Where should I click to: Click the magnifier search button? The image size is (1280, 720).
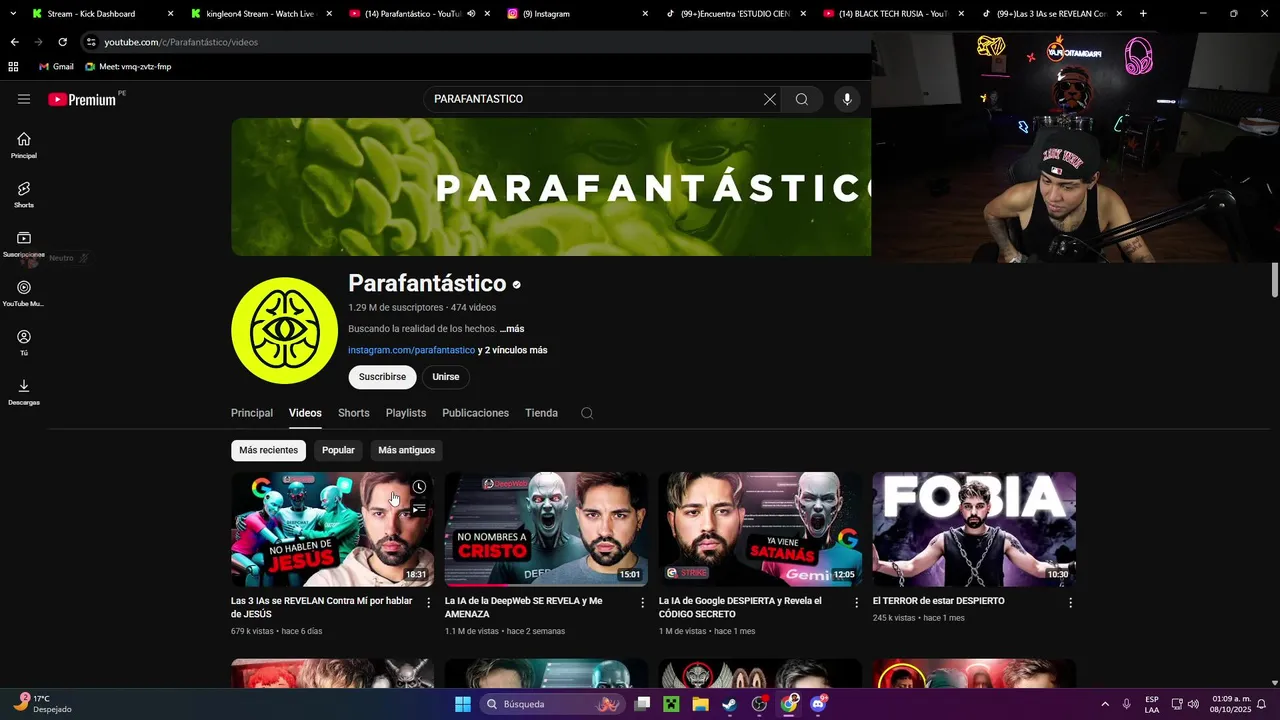(801, 99)
